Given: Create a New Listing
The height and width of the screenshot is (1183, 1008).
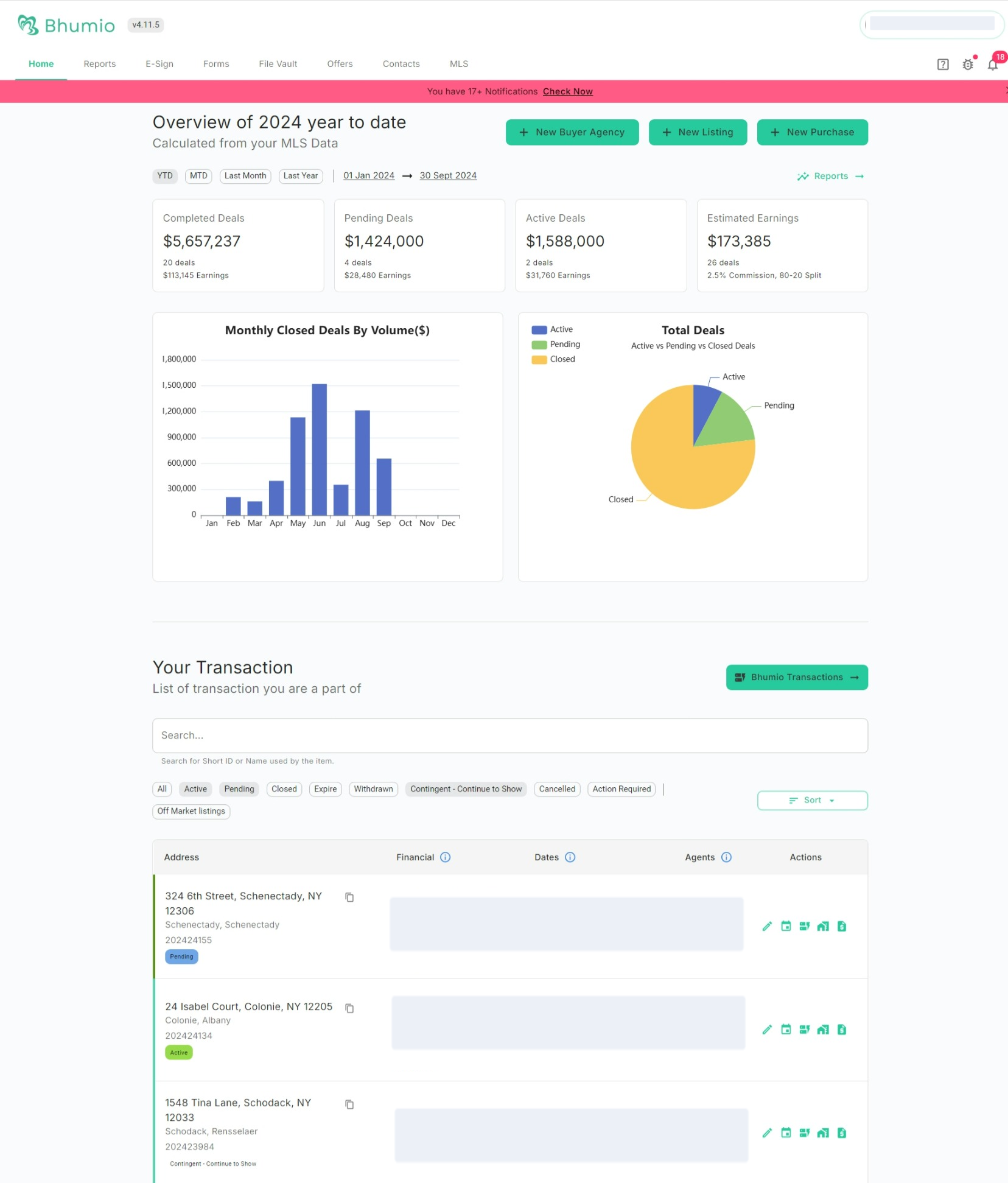Looking at the screenshot, I should (x=698, y=132).
